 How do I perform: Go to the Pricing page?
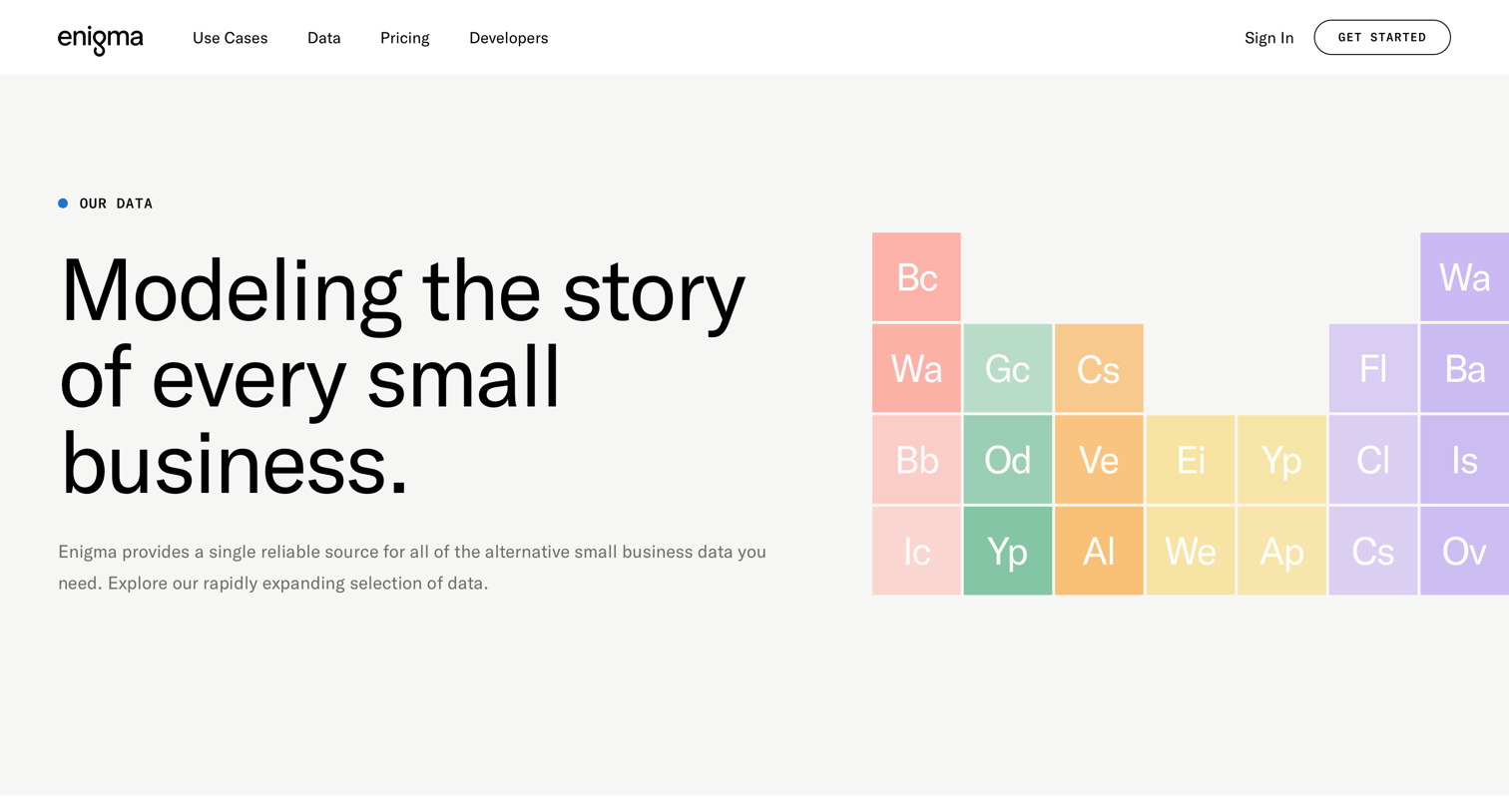tap(404, 38)
